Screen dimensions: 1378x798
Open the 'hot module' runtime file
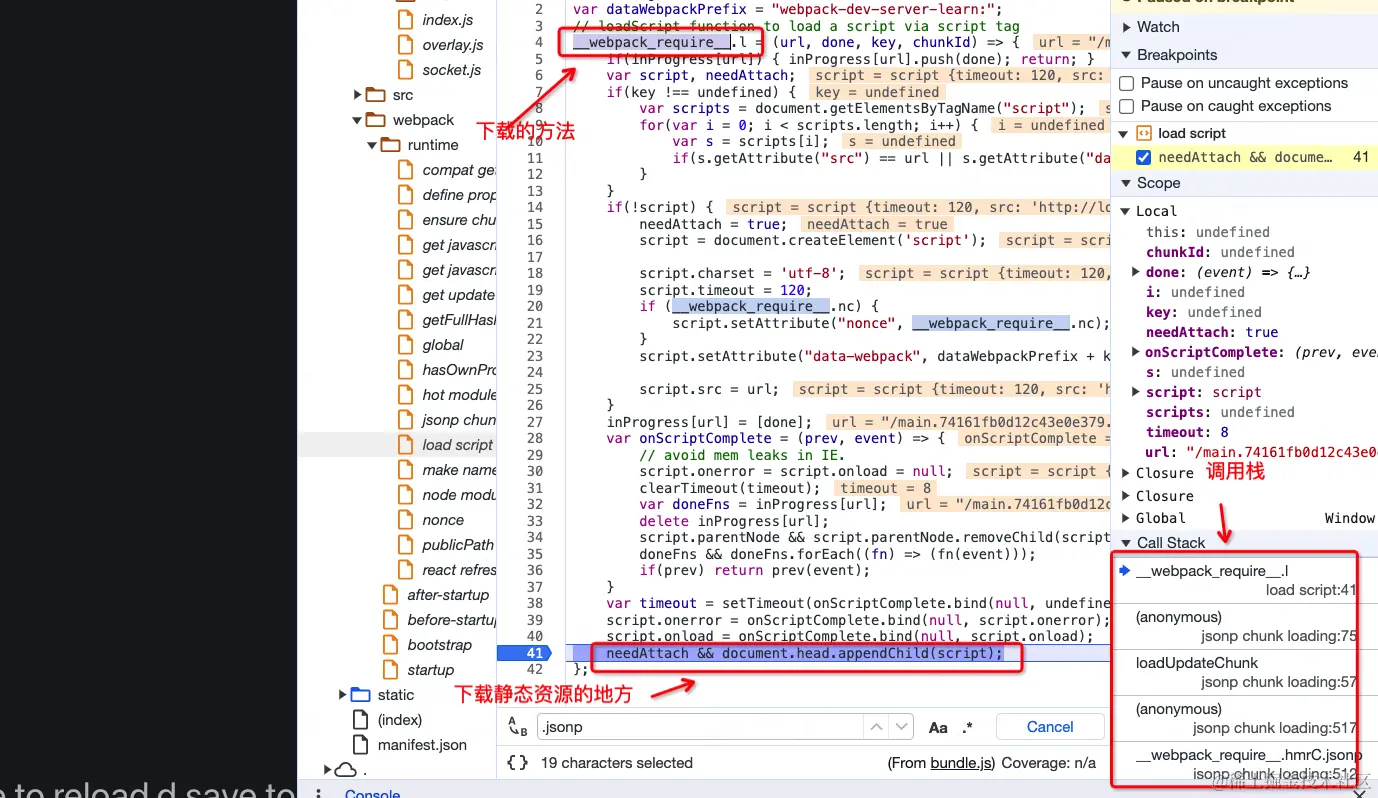click(x=459, y=394)
